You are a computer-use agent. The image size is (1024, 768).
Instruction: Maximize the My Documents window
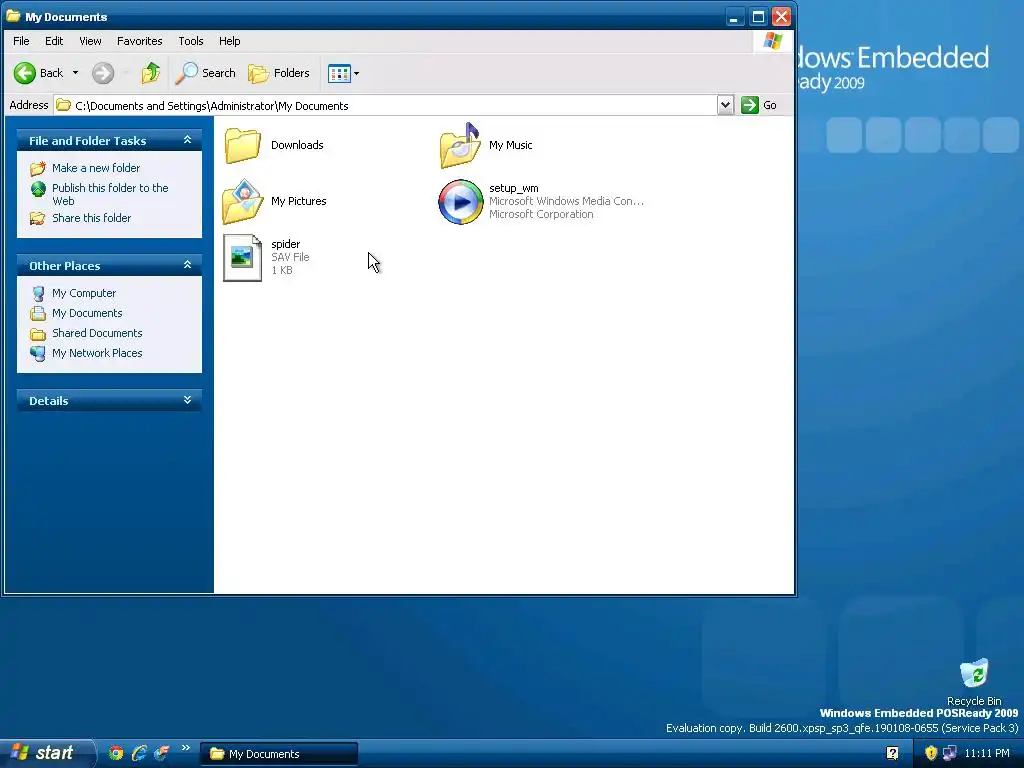(758, 17)
